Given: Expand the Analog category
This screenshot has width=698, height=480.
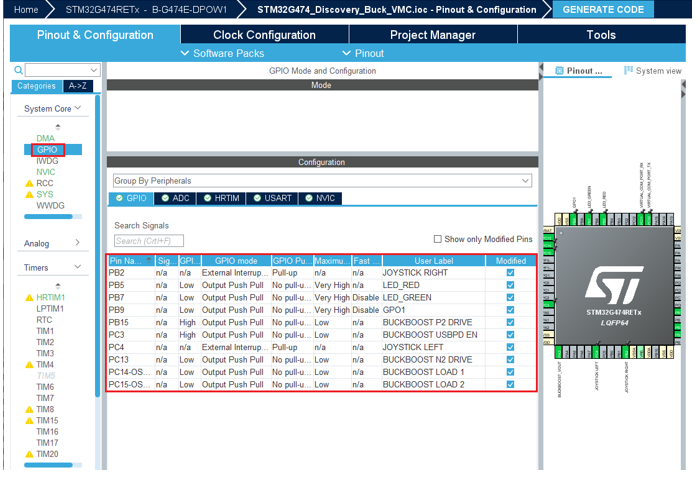Looking at the screenshot, I should tap(77, 243).
